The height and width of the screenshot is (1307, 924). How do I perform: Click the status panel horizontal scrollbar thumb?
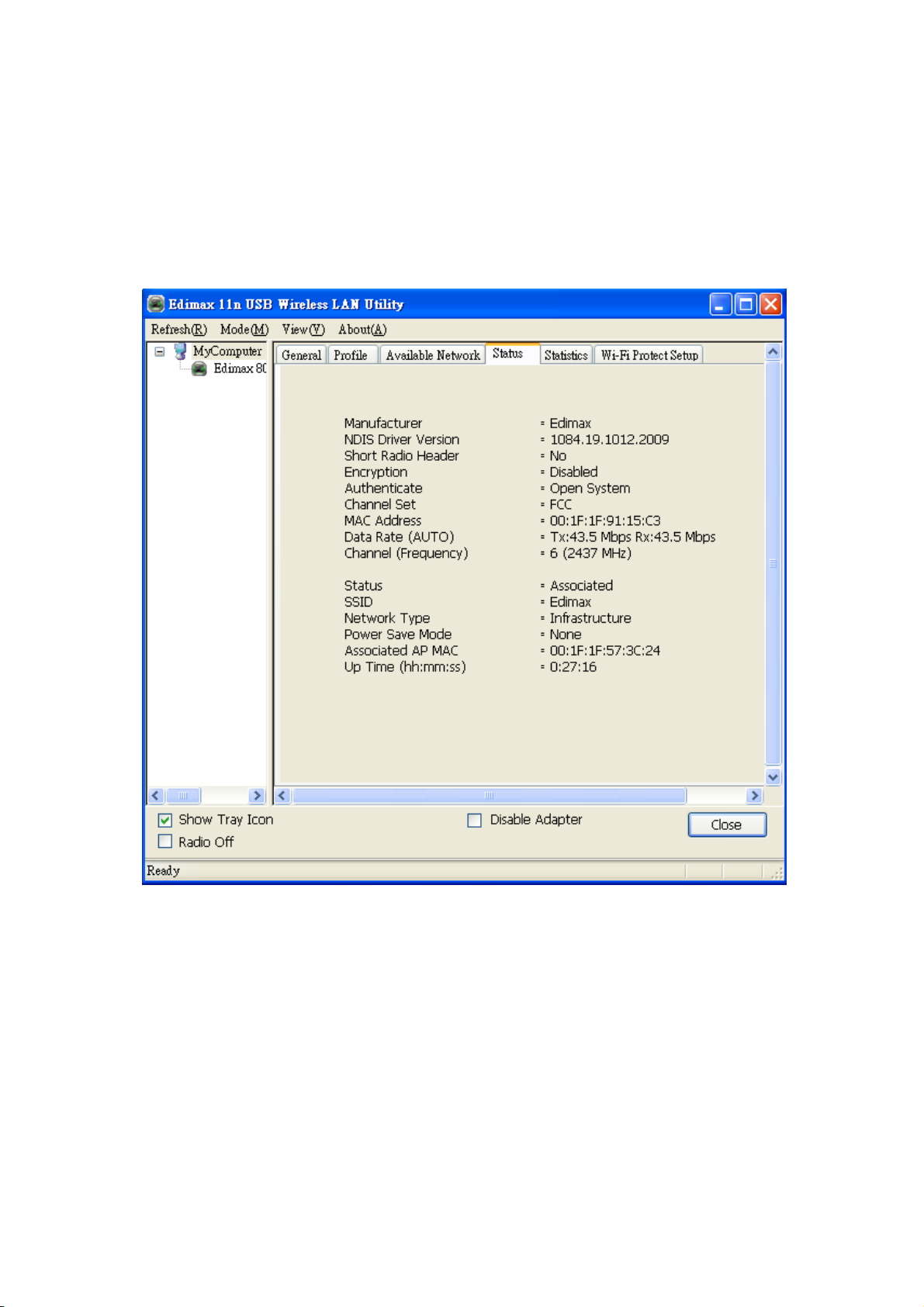(489, 795)
